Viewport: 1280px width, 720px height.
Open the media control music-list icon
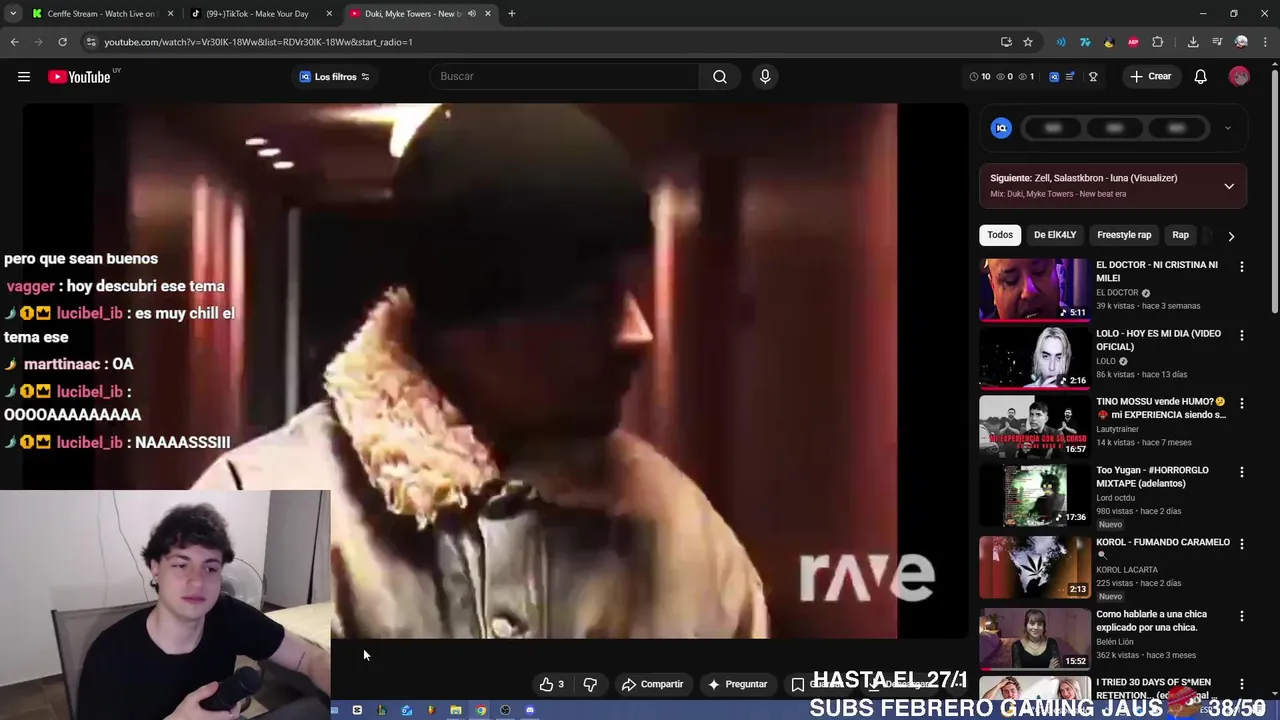[1217, 42]
